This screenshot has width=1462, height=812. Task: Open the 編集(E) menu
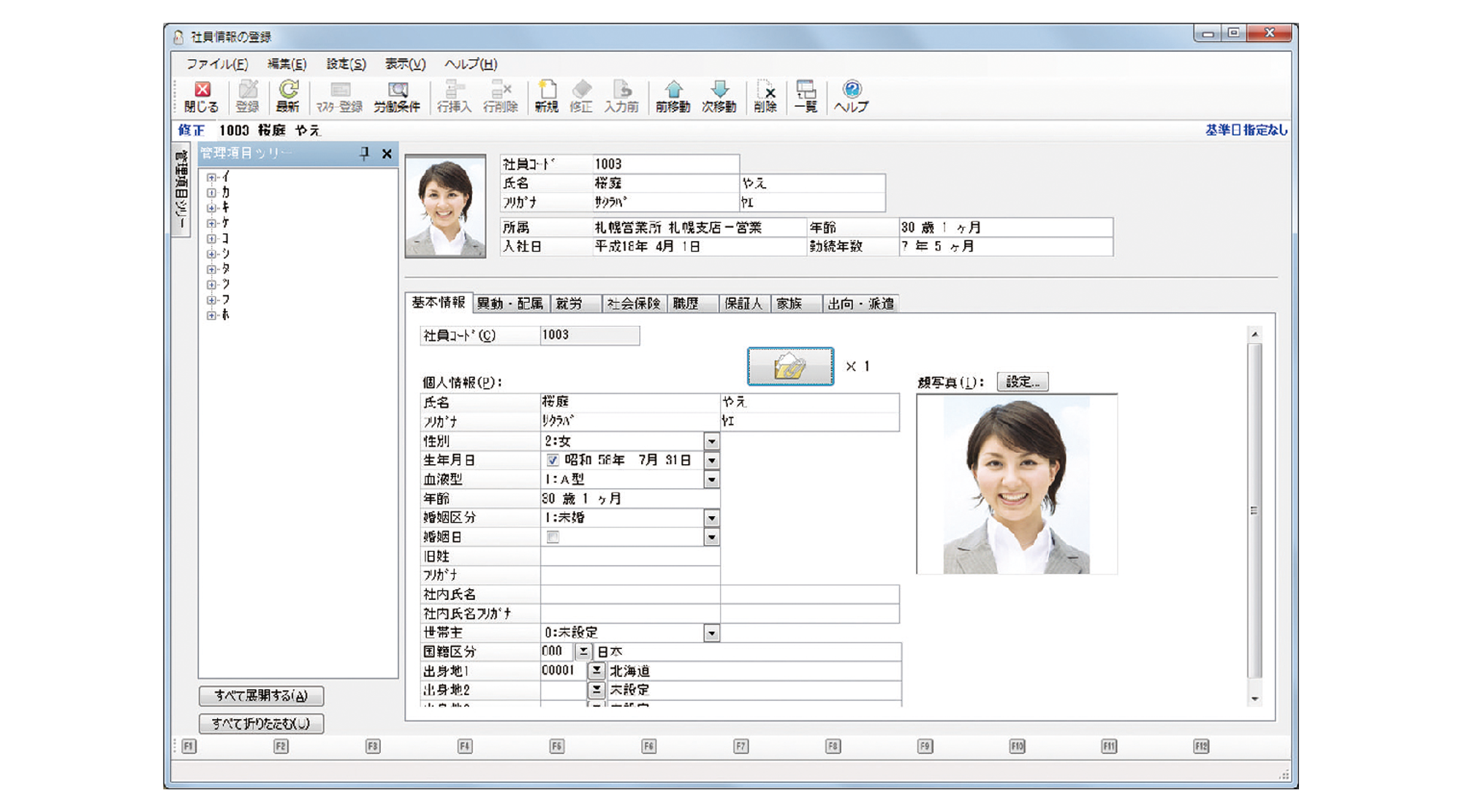click(287, 64)
